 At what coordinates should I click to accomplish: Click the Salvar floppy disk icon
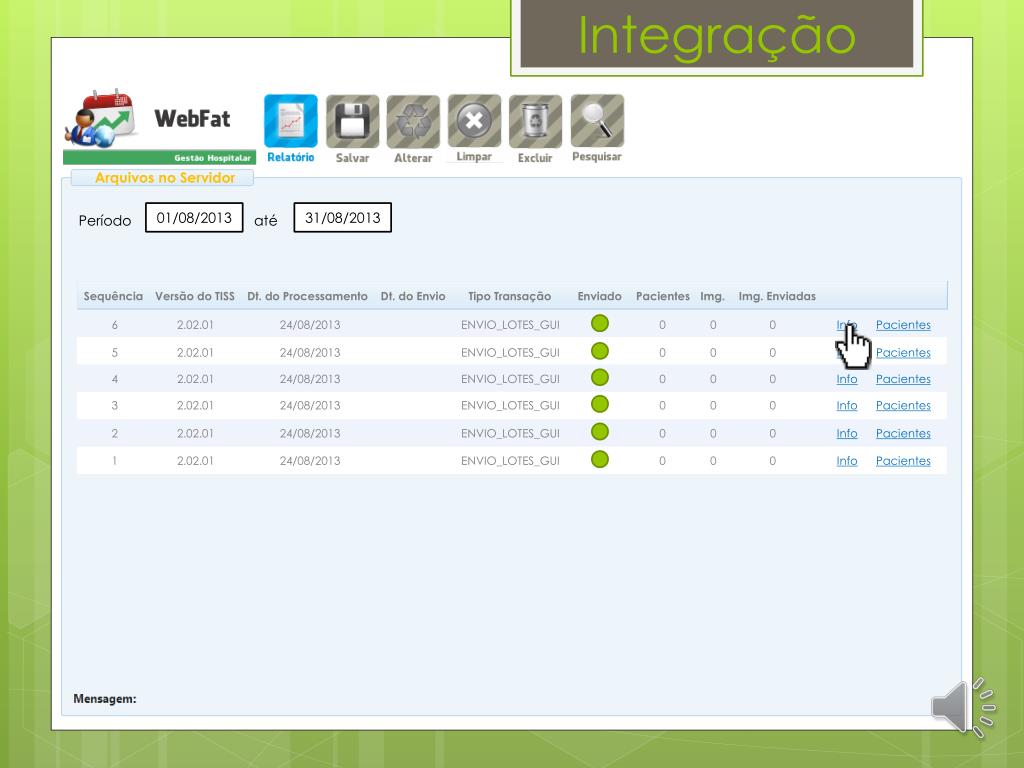tap(353, 121)
